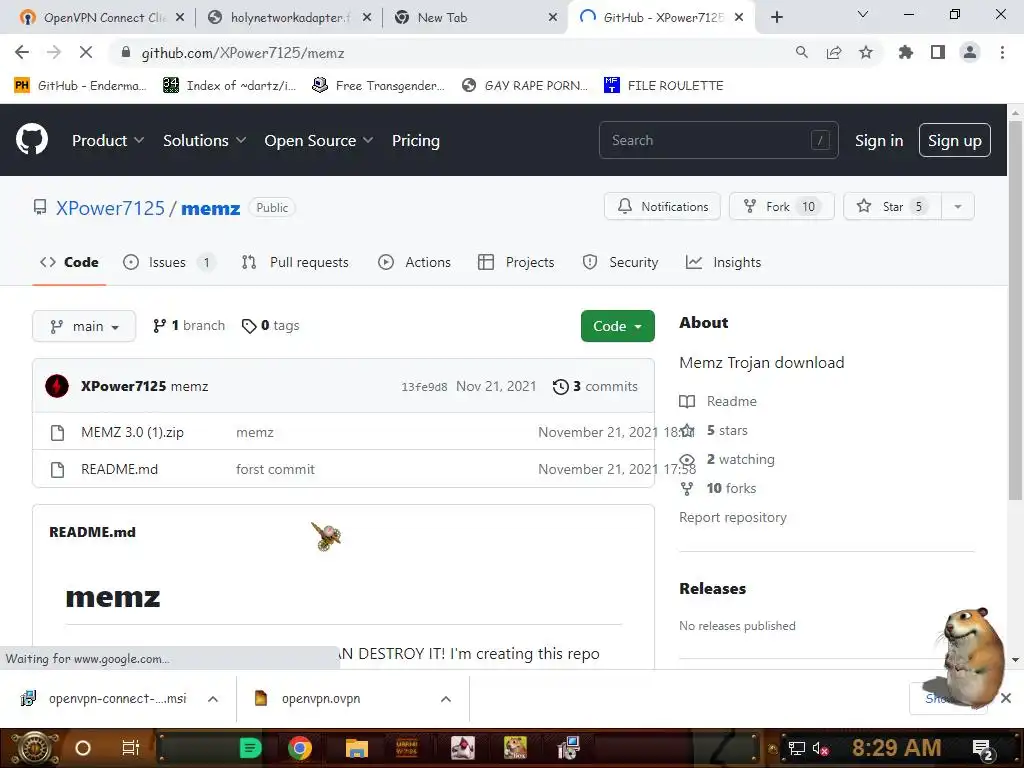Open the Chrome extensions puzzle icon

point(905,52)
